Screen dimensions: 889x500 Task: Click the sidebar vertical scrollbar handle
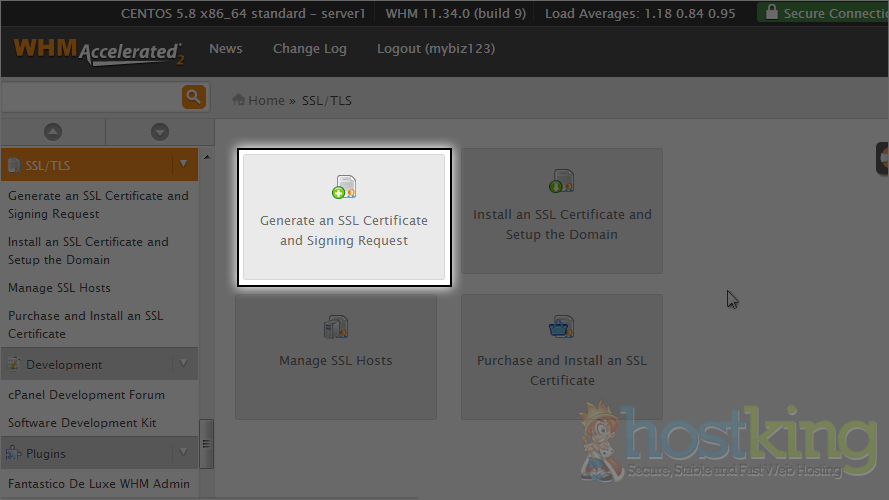point(207,436)
